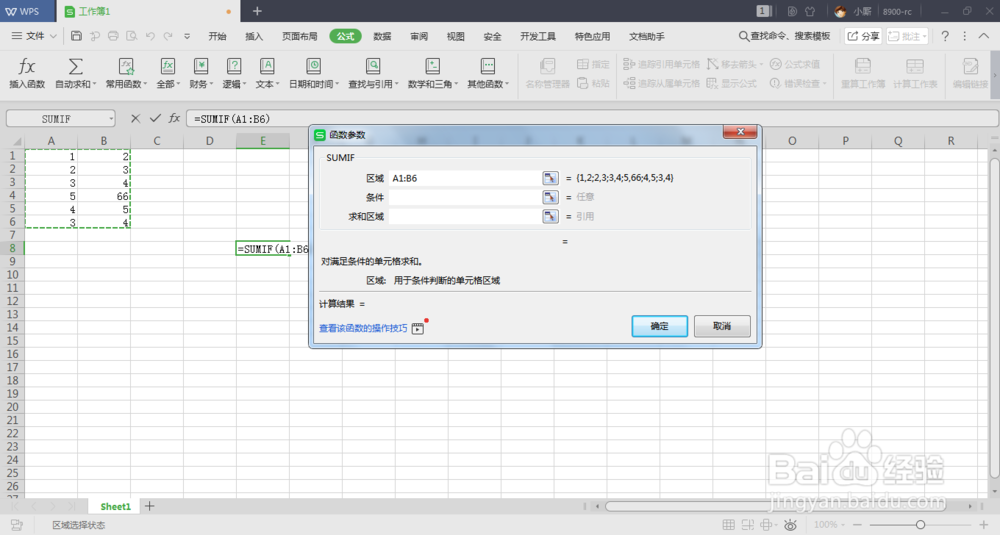Click the empty 条件 input field
The width and height of the screenshot is (1000, 535).
pos(464,197)
